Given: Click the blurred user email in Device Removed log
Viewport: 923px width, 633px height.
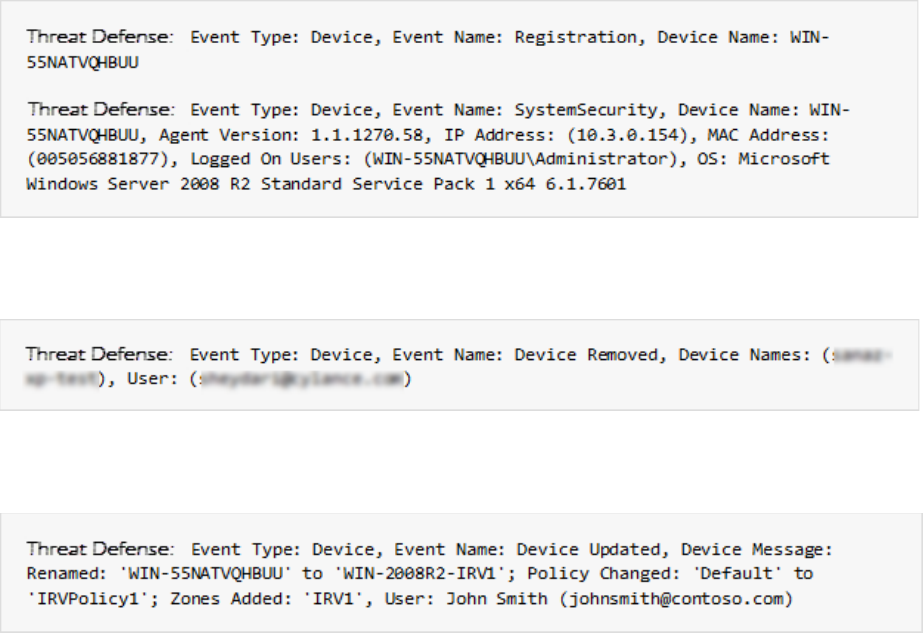Looking at the screenshot, I should (x=284, y=380).
